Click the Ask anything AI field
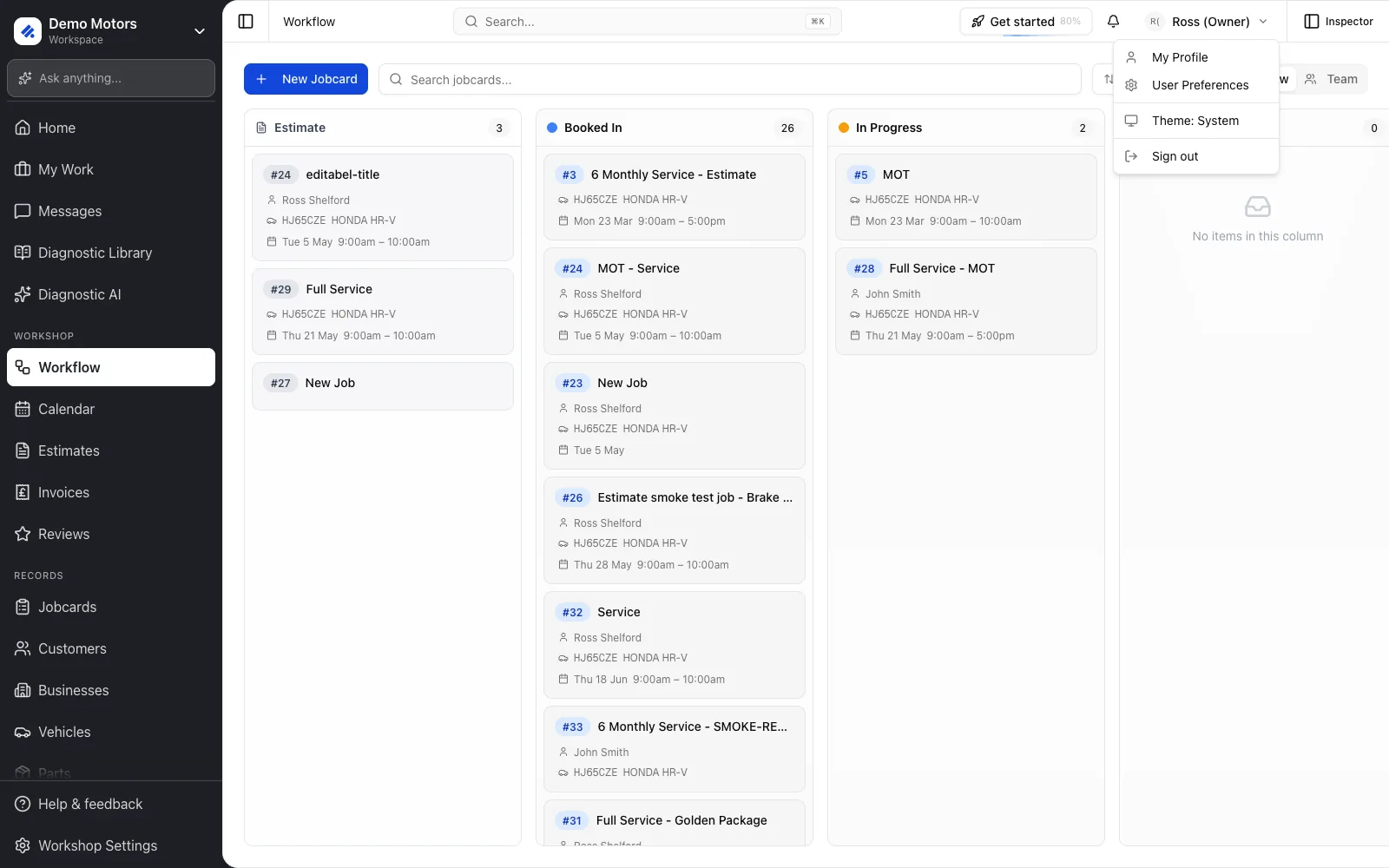The image size is (1389, 868). (111, 78)
